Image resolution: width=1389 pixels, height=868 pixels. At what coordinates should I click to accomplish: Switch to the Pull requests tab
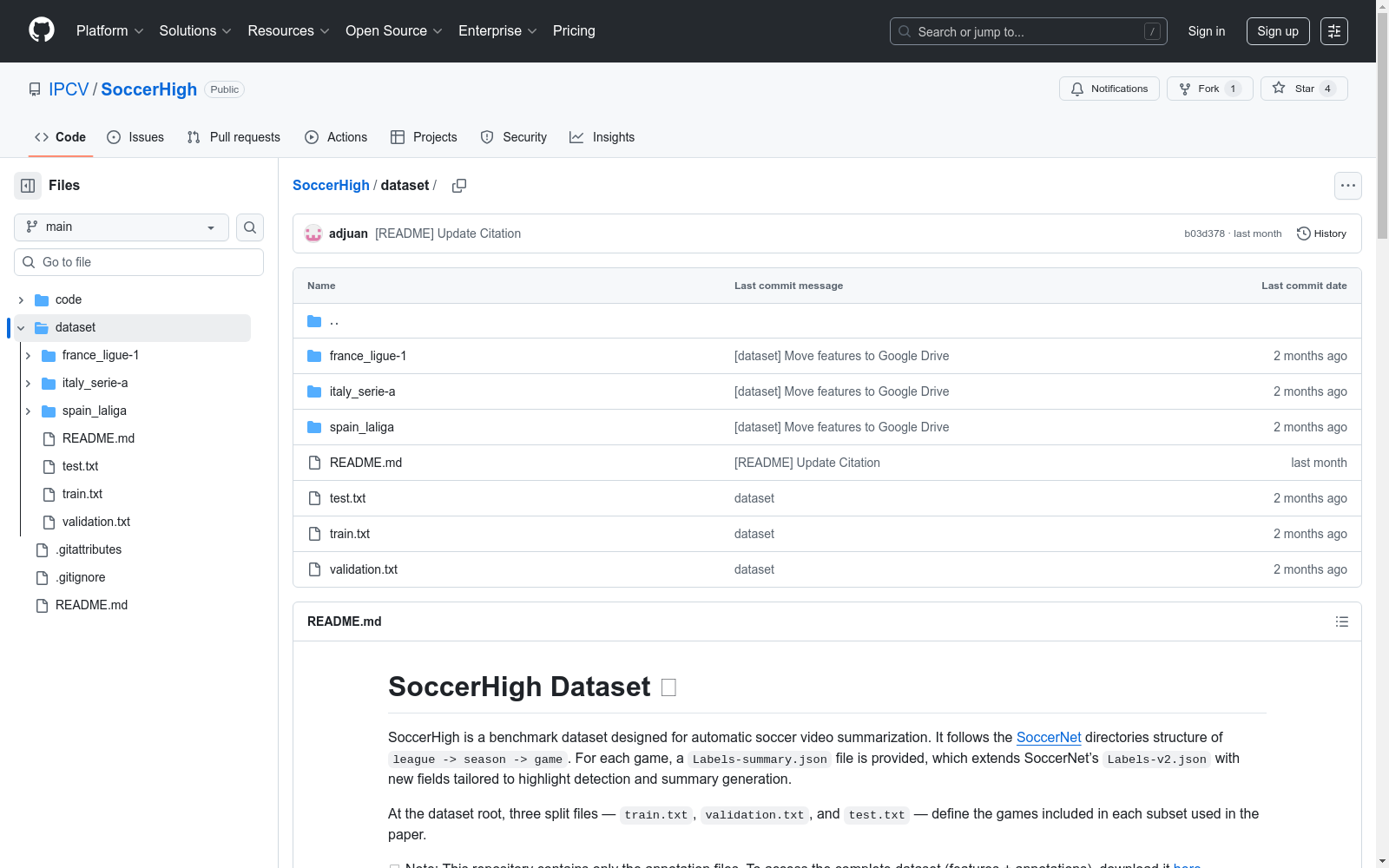(234, 137)
